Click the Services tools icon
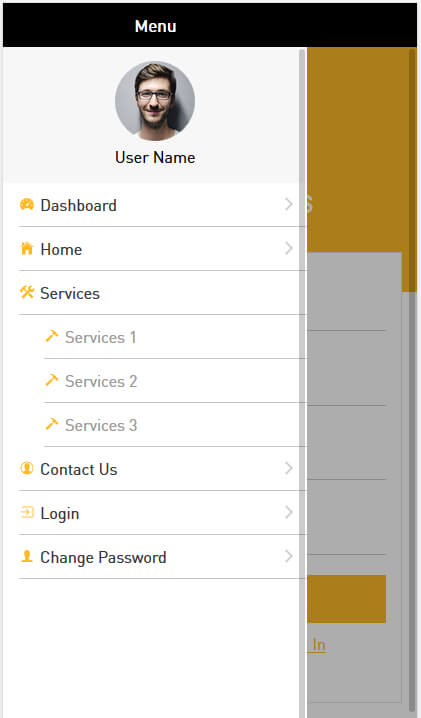Screen dimensions: 421x718 click(27, 292)
